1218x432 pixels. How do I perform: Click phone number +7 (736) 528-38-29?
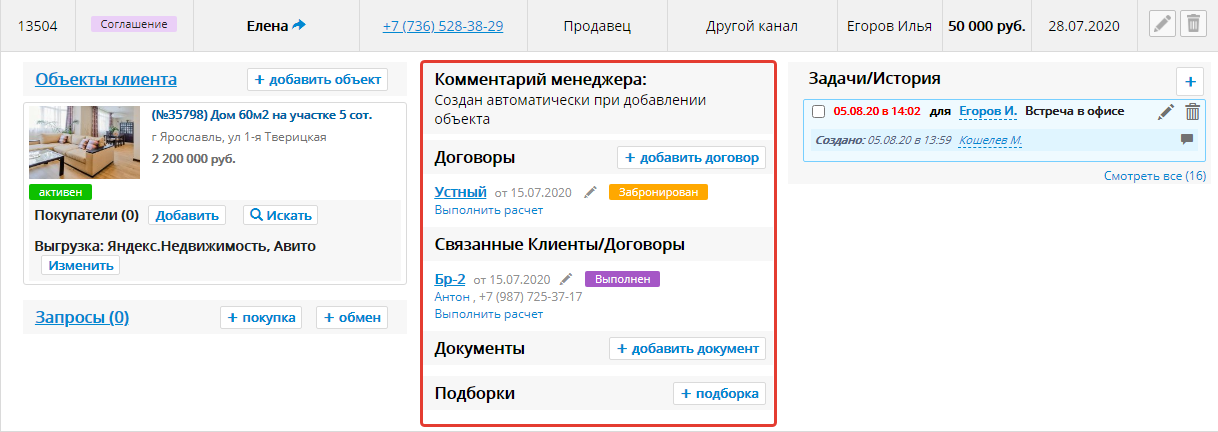point(442,26)
